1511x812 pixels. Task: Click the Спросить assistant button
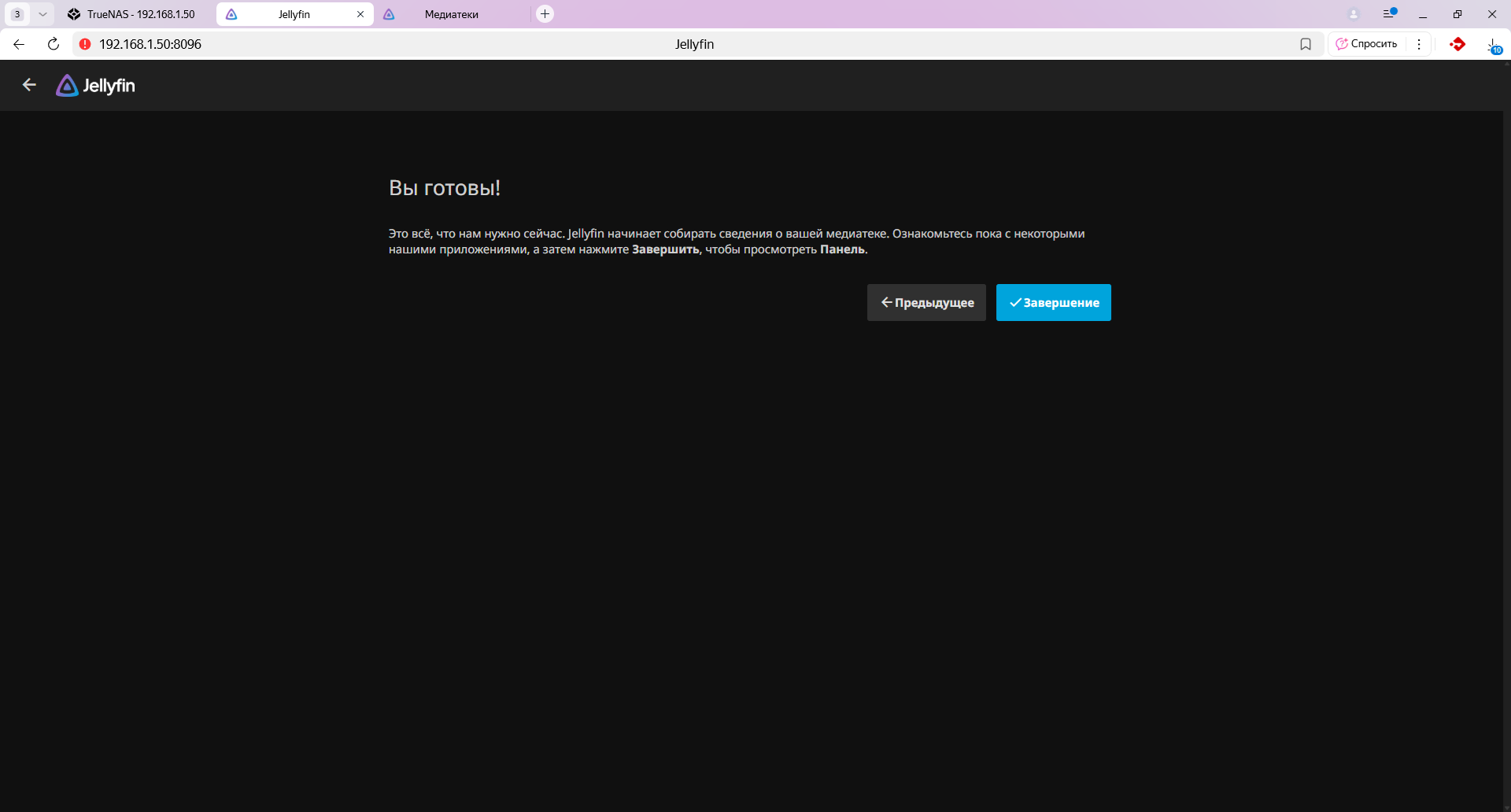tap(1367, 44)
